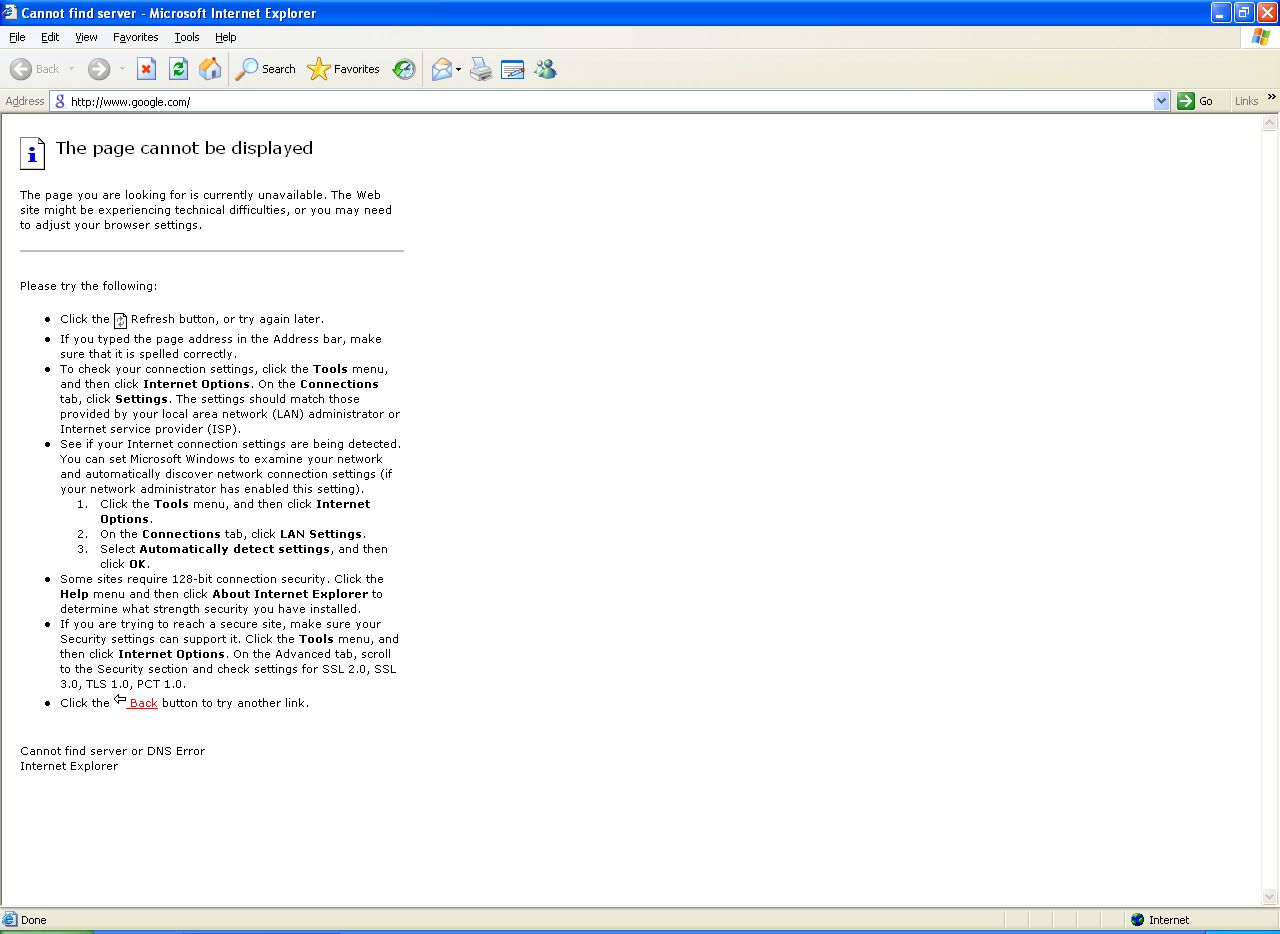This screenshot has width=1280, height=934.
Task: Click the 'Address' label text
Action: click(25, 101)
